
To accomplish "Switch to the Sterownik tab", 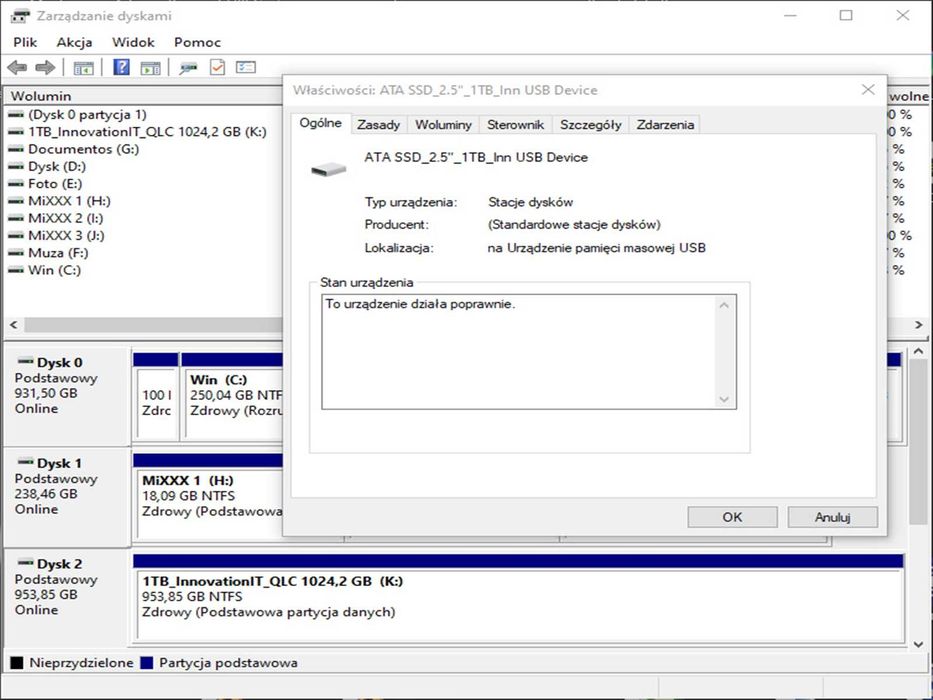I will click(x=515, y=124).
